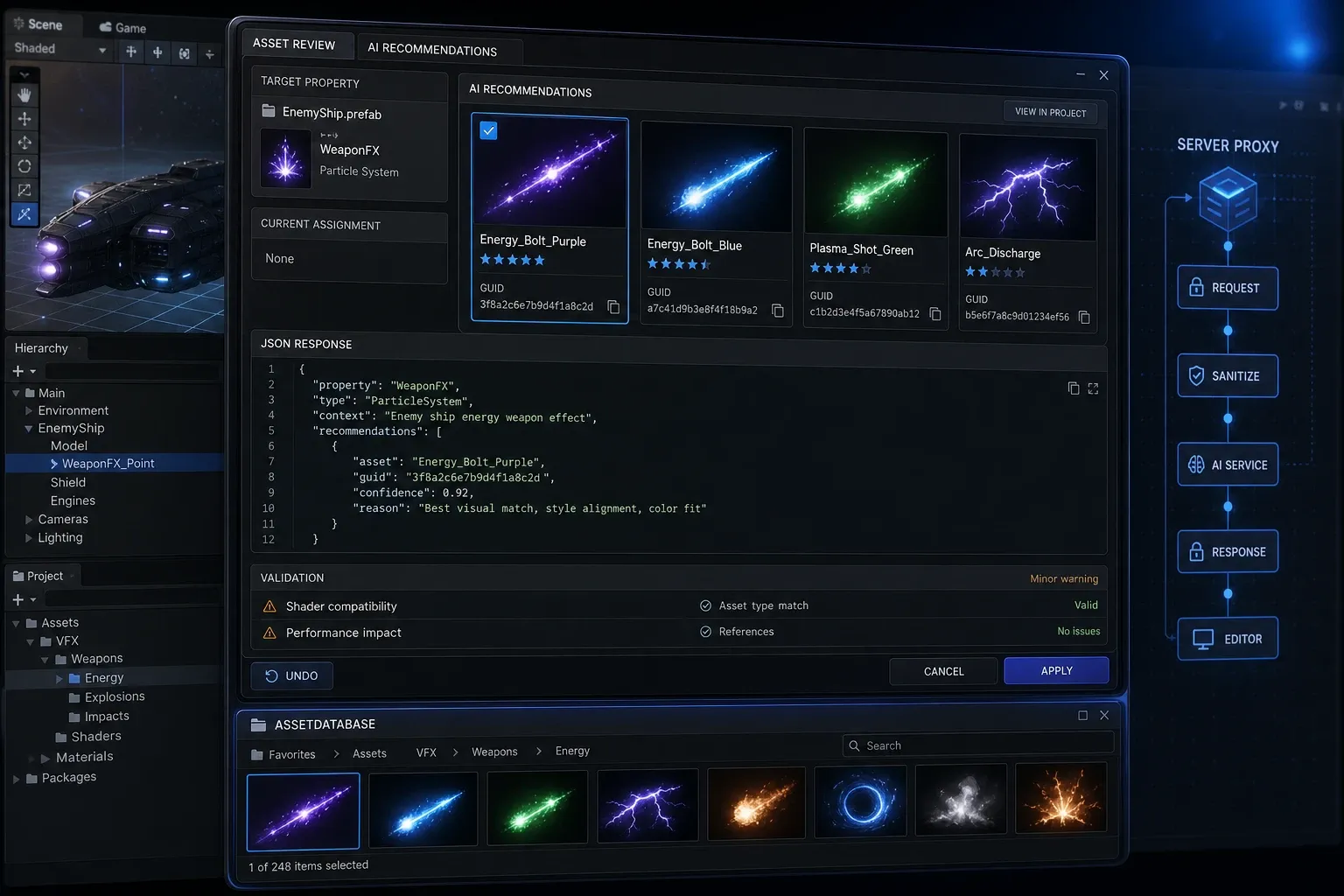Select the Shield object in Hierarchy
Image resolution: width=1344 pixels, height=896 pixels.
click(68, 482)
